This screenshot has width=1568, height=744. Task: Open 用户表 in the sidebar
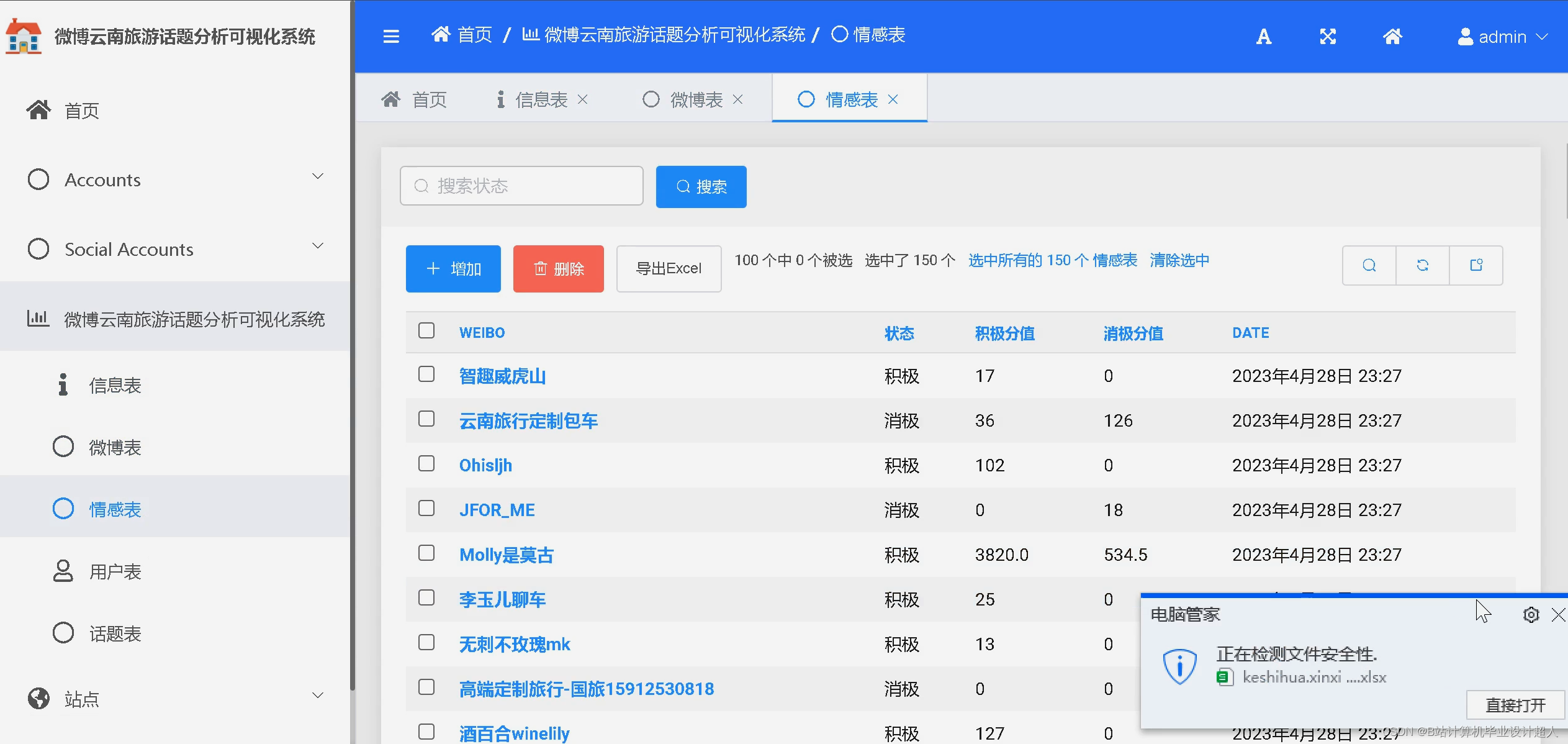coord(115,571)
